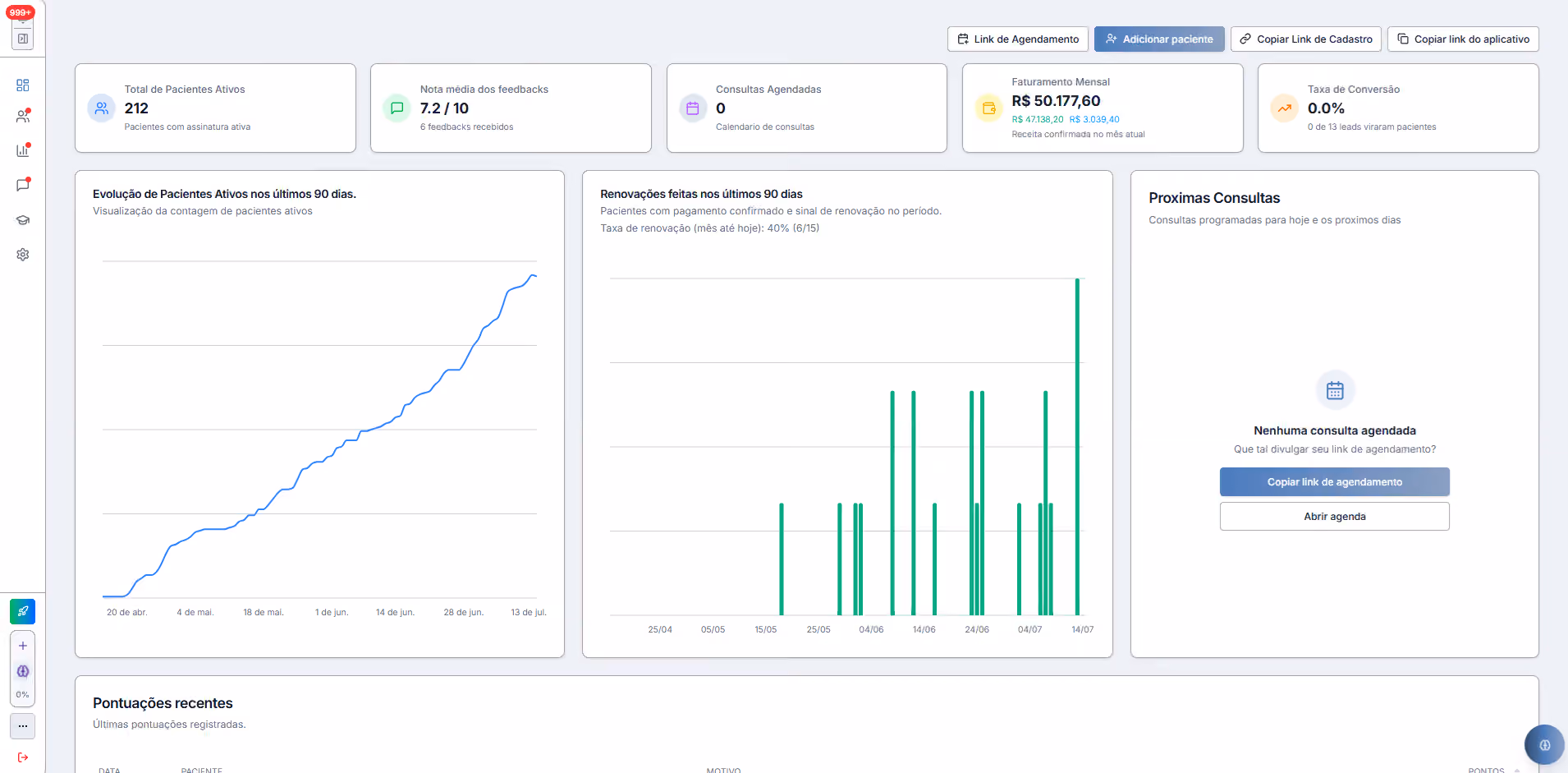Open the bar chart reports icon in the sidebar

tap(23, 150)
